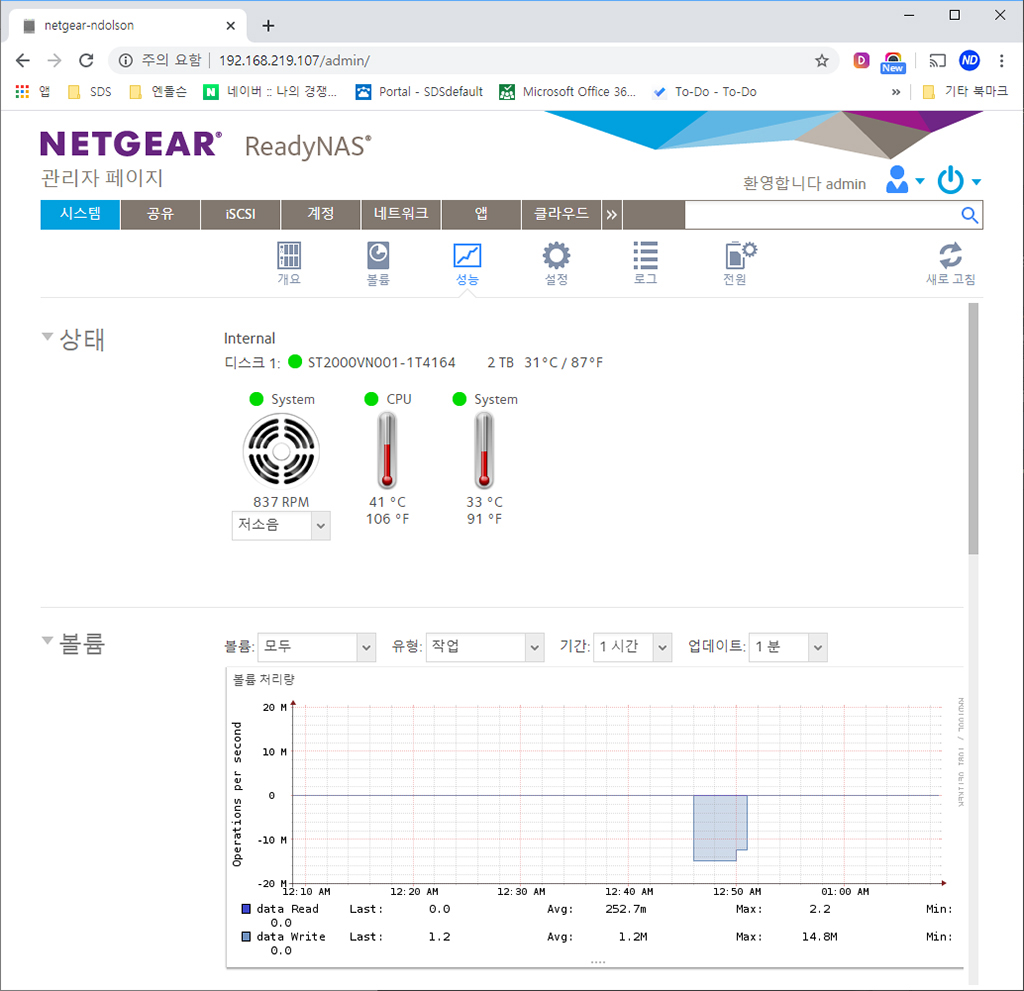Open the Cast media icon
The image size is (1024, 991).
pos(938,61)
